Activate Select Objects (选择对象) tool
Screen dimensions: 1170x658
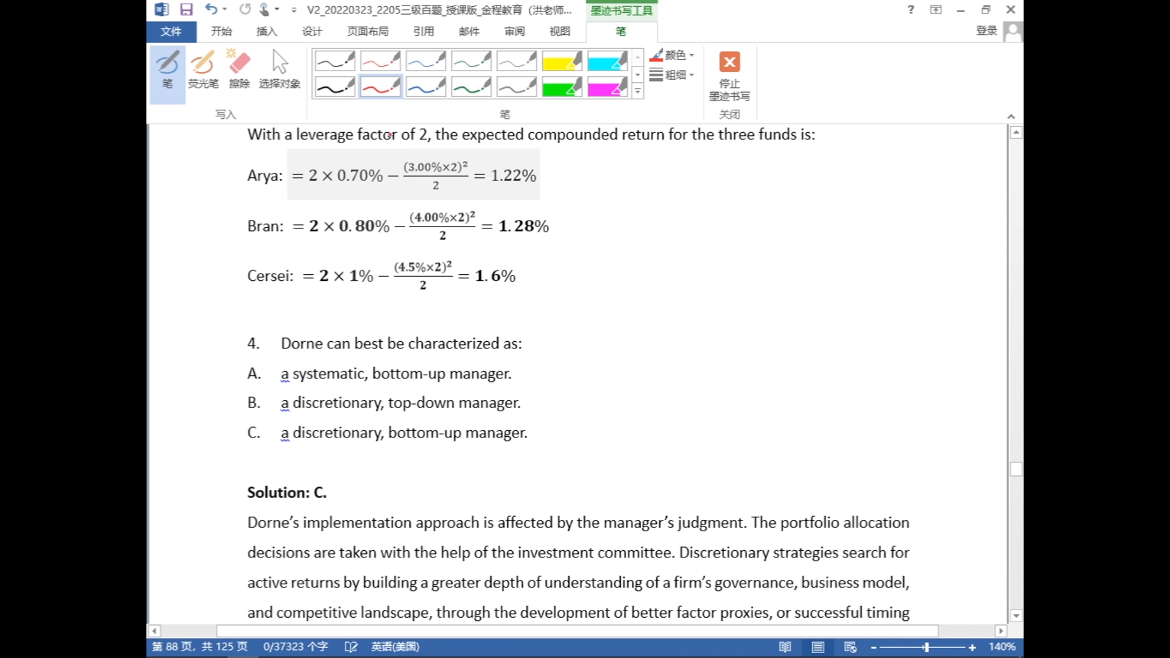279,72
